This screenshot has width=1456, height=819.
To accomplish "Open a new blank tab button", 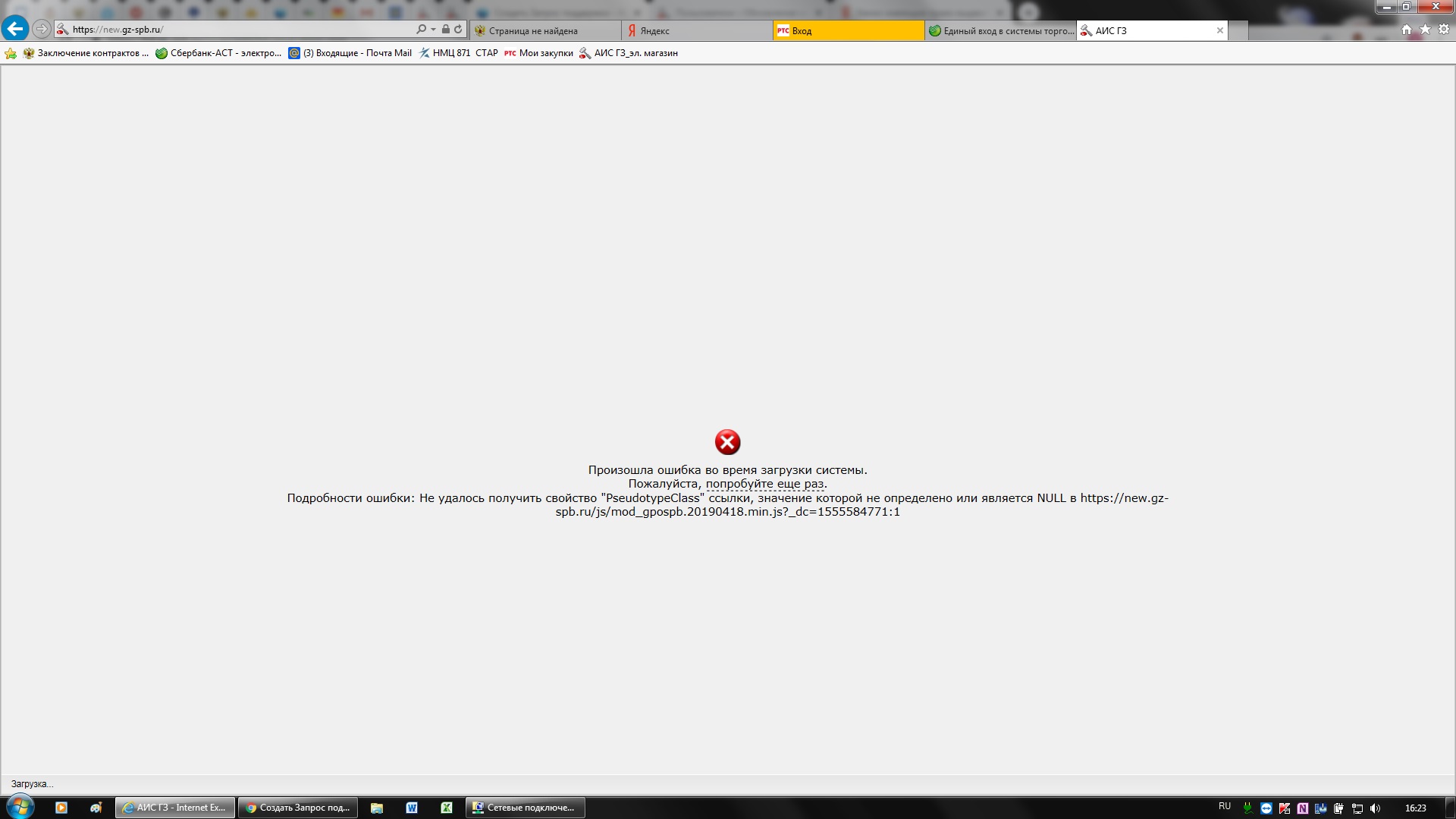I will coord(1238,30).
